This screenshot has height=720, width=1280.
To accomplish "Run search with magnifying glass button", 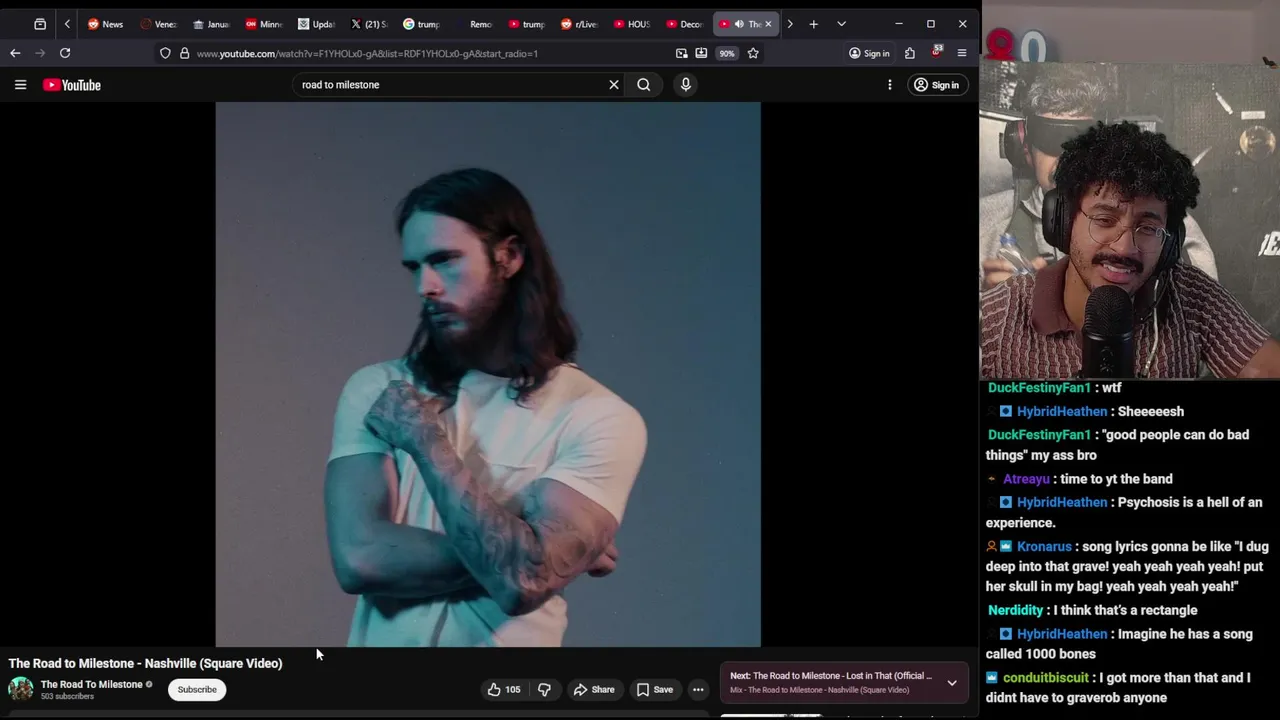I will [x=644, y=85].
